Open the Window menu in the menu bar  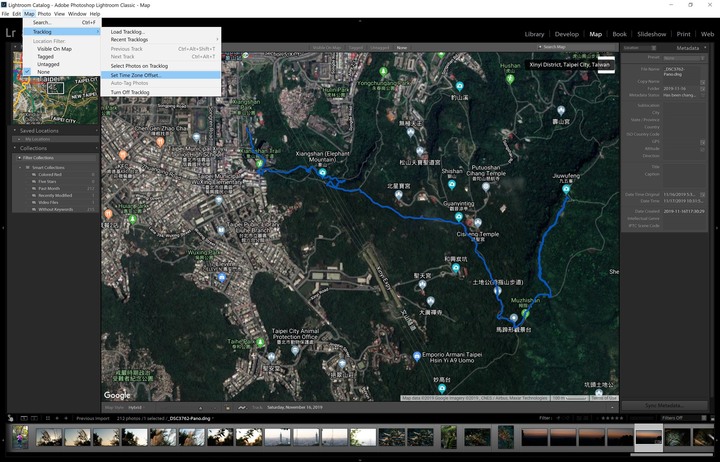77,14
